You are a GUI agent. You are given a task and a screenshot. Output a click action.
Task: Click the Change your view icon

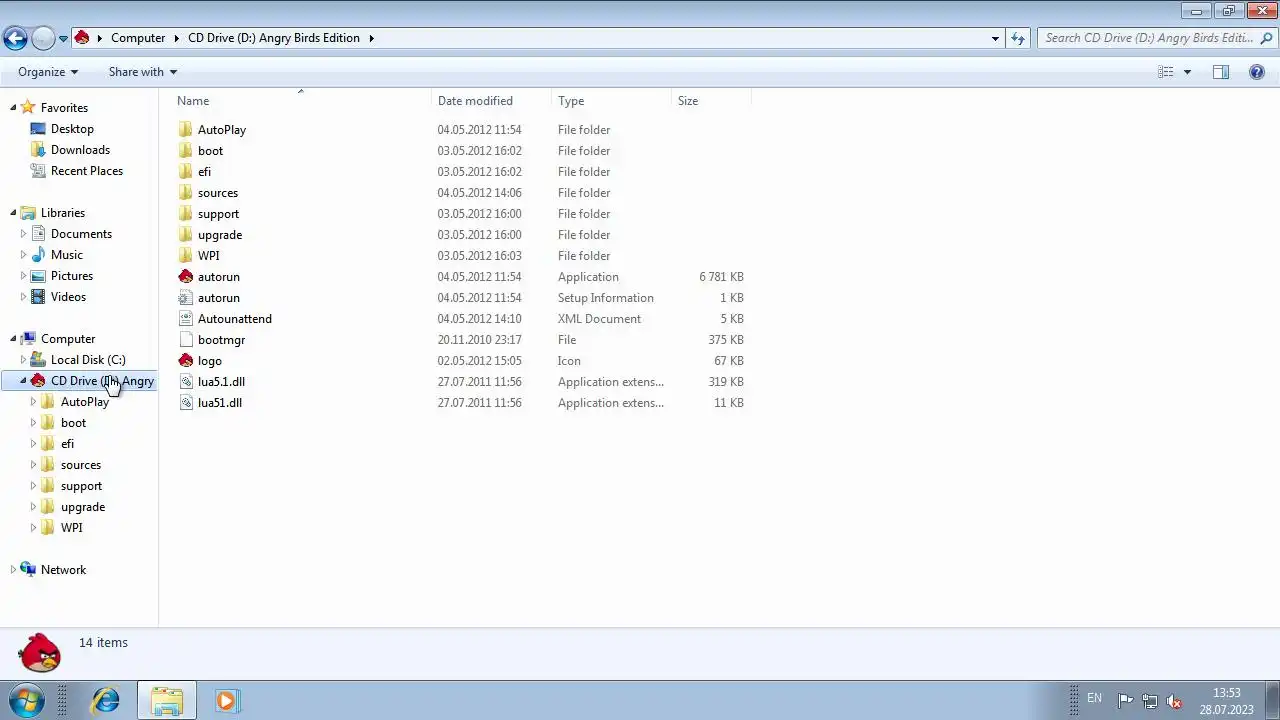coord(1166,72)
